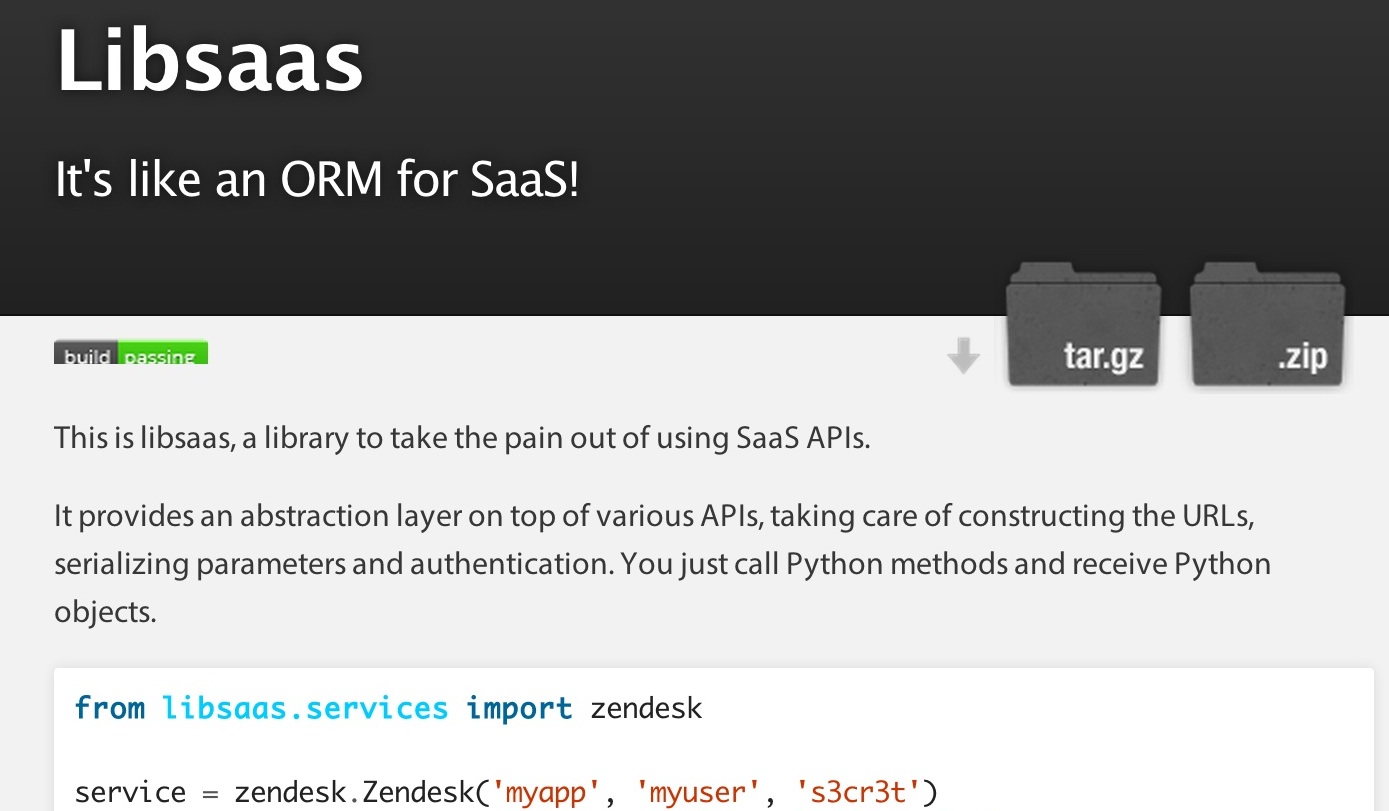Select the tagline "It's like an ORM for SaaS!"

[x=317, y=182]
